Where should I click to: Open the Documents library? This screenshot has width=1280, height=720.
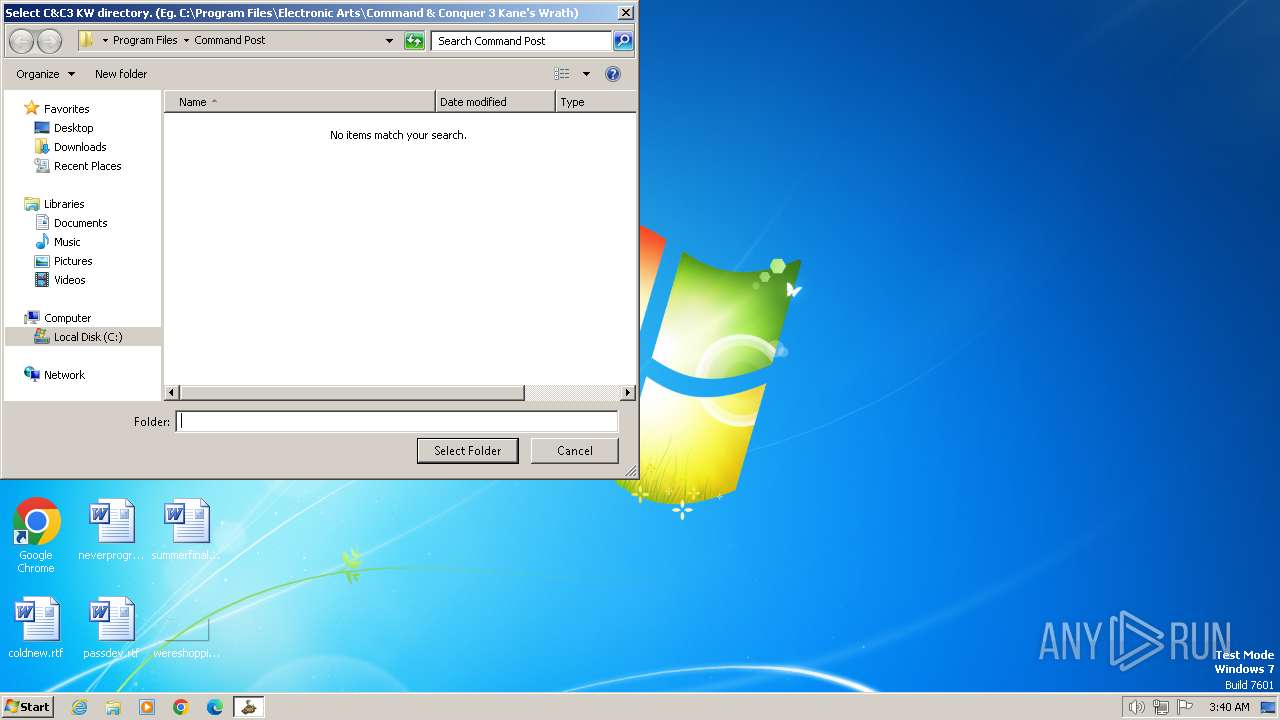click(x=80, y=223)
